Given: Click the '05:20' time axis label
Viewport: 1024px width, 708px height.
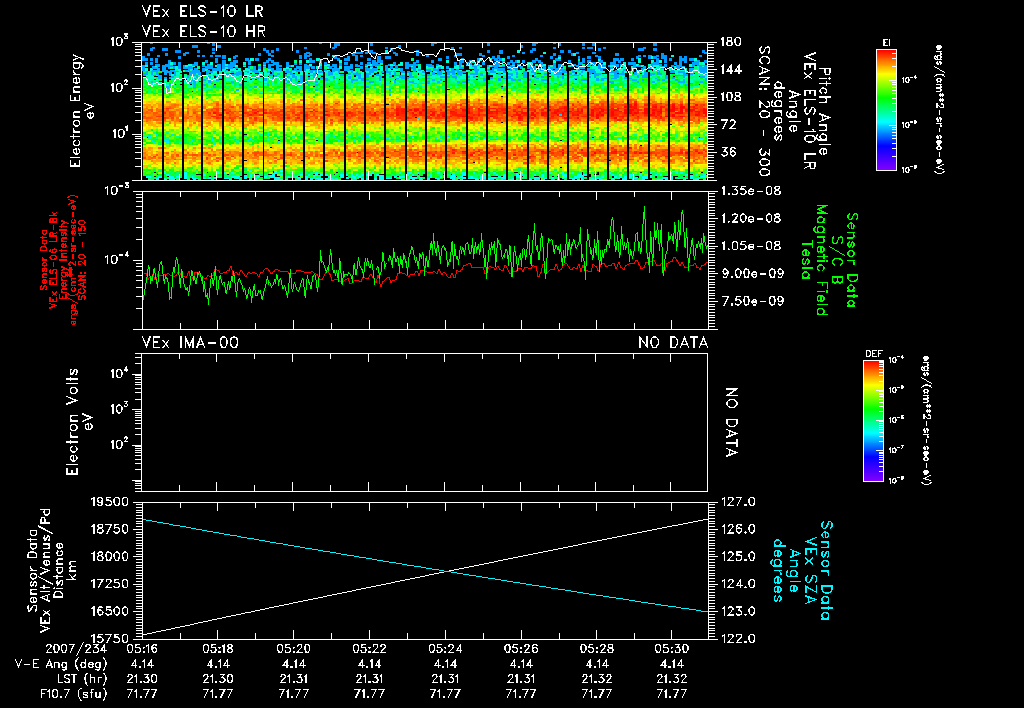Looking at the screenshot, I should (293, 649).
